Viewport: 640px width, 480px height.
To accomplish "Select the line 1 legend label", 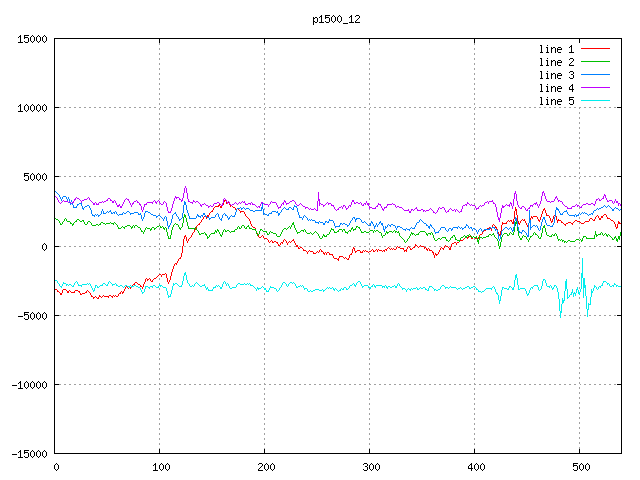I will 556,49.
